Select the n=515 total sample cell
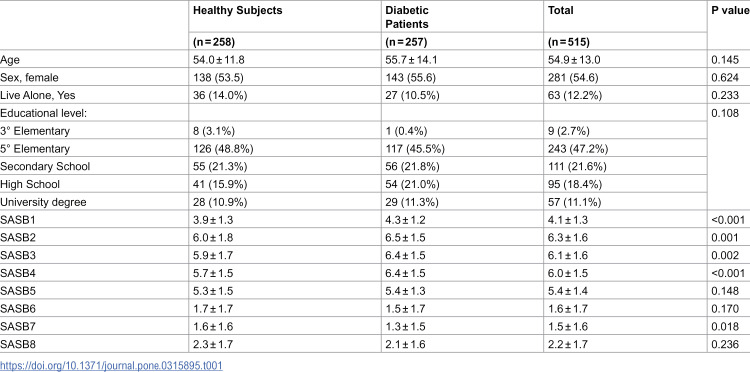The image size is (750, 372). (x=568, y=42)
